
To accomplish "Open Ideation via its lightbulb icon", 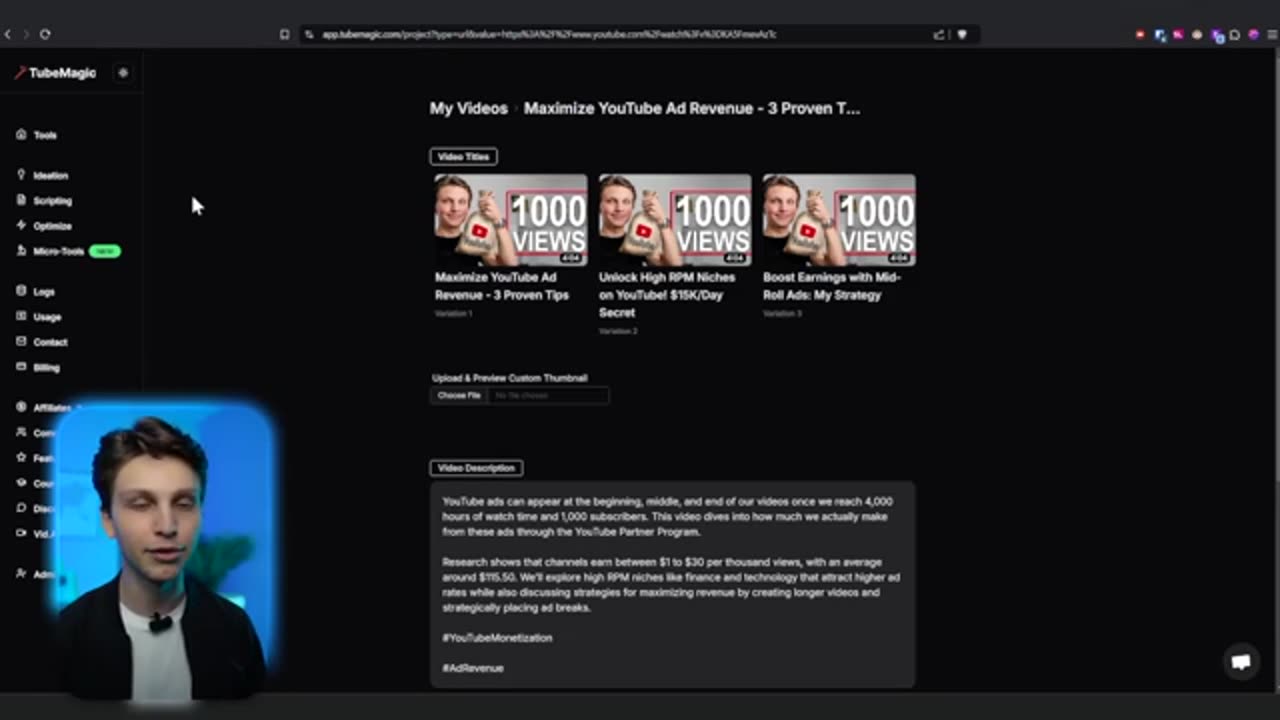I will tap(21, 175).
